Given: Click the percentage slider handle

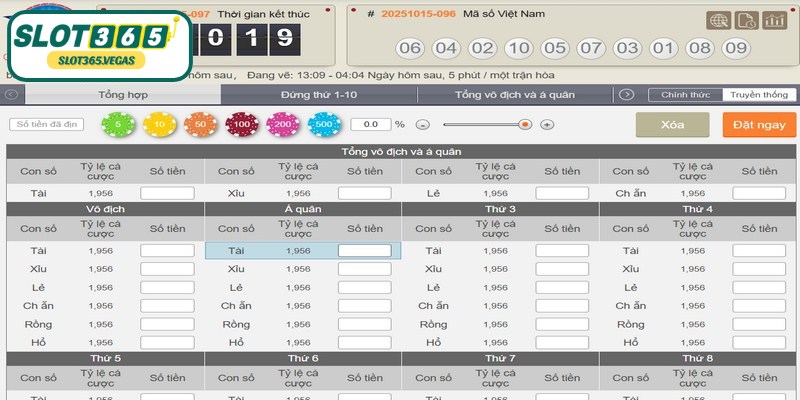Looking at the screenshot, I should coord(525,124).
